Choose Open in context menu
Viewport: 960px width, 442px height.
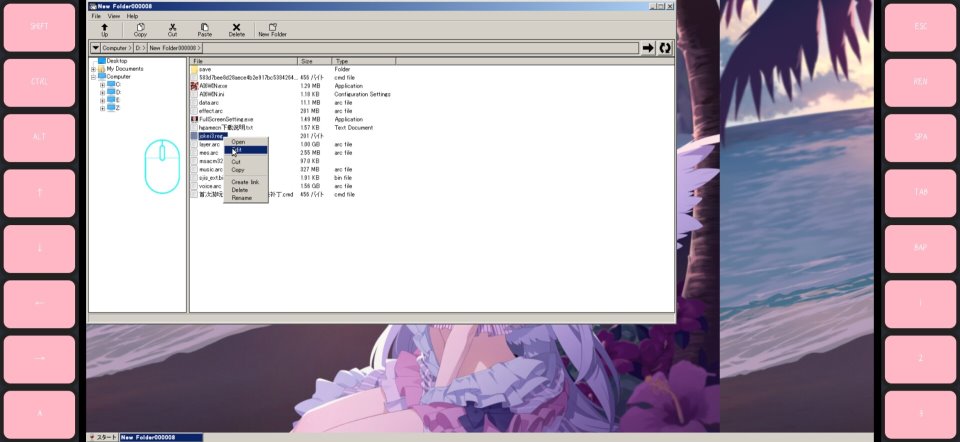[x=246, y=142]
